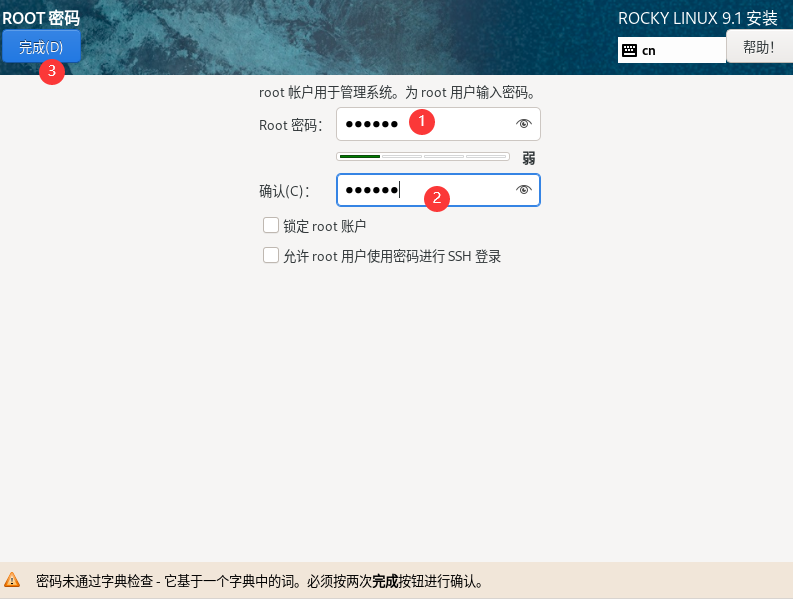Click the 弱 password strength label
Image resolution: width=793 pixels, height=599 pixels.
point(529,158)
